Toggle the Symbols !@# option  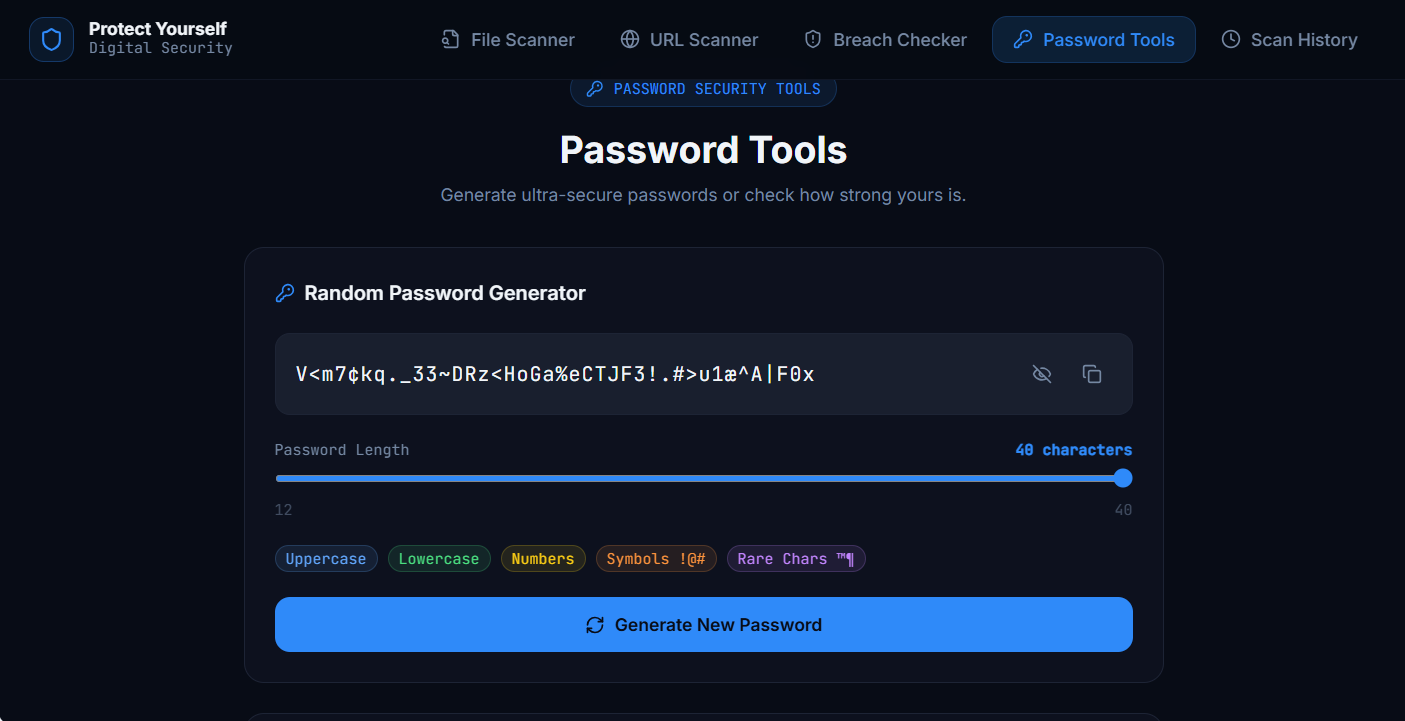656,559
